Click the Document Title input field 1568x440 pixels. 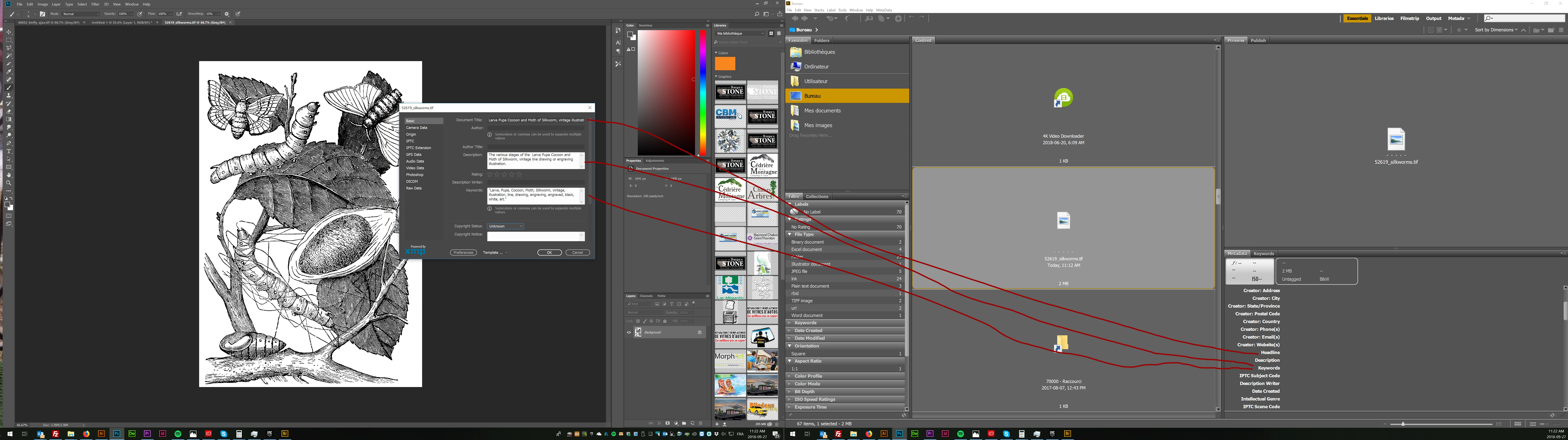tap(536, 120)
